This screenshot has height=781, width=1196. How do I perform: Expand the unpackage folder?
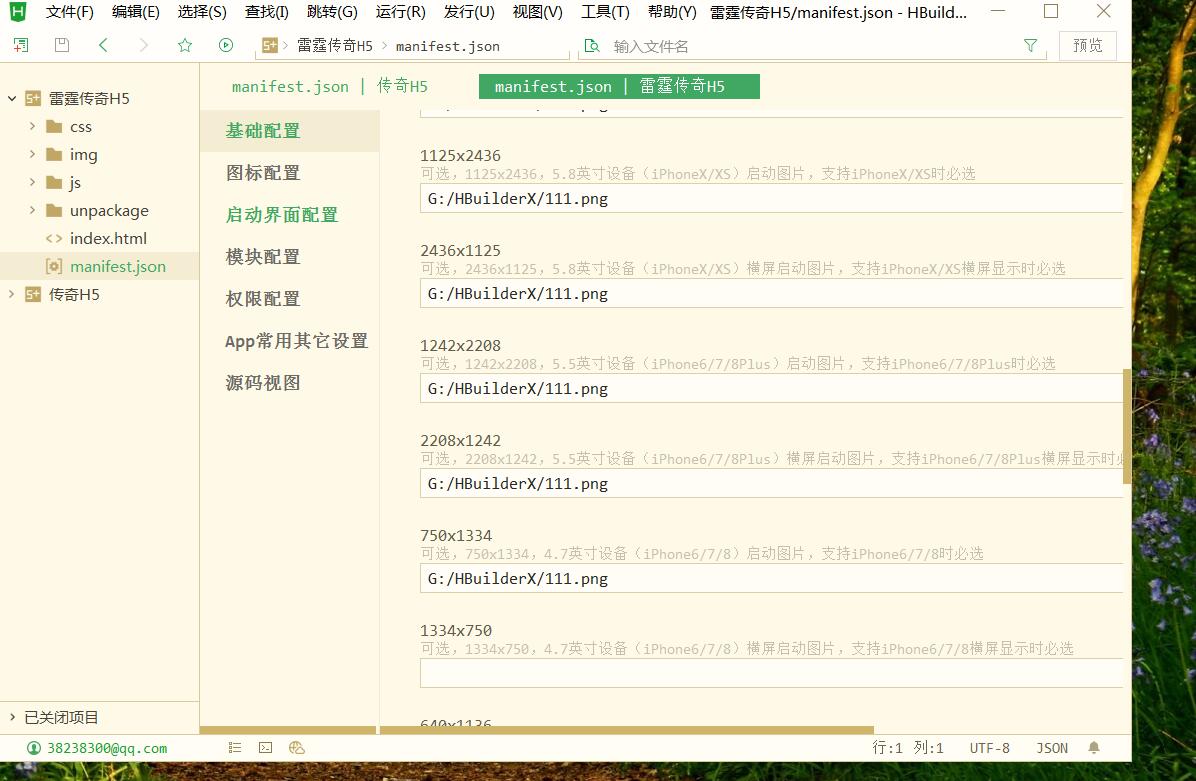(x=33, y=210)
